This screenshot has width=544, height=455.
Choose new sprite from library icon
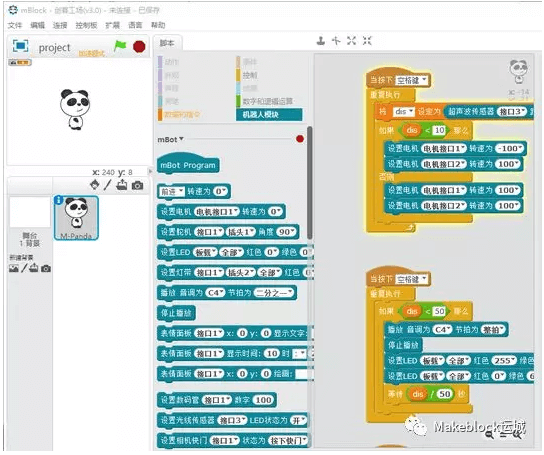pyautogui.click(x=95, y=185)
